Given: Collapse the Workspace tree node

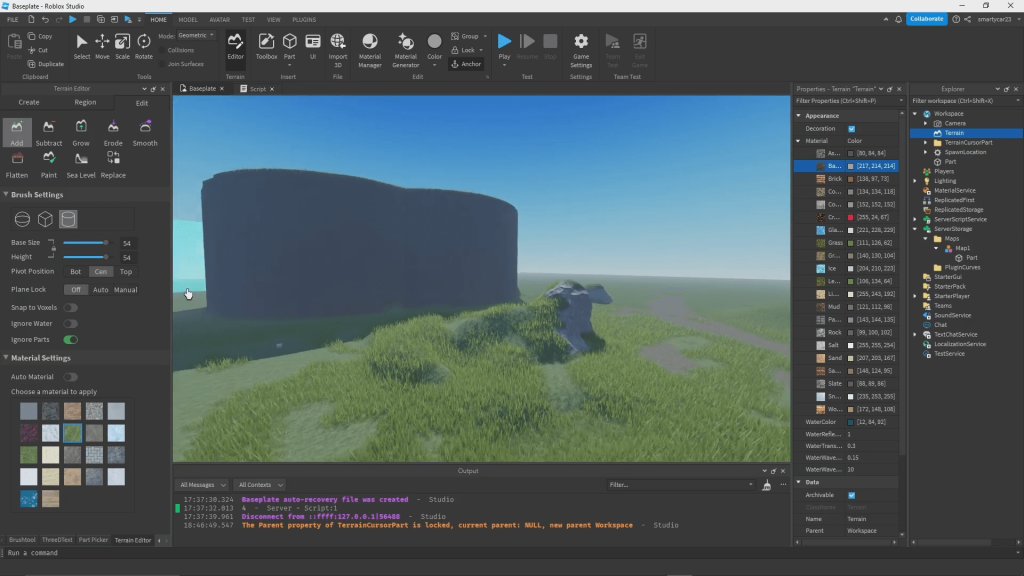Looking at the screenshot, I should click(915, 114).
